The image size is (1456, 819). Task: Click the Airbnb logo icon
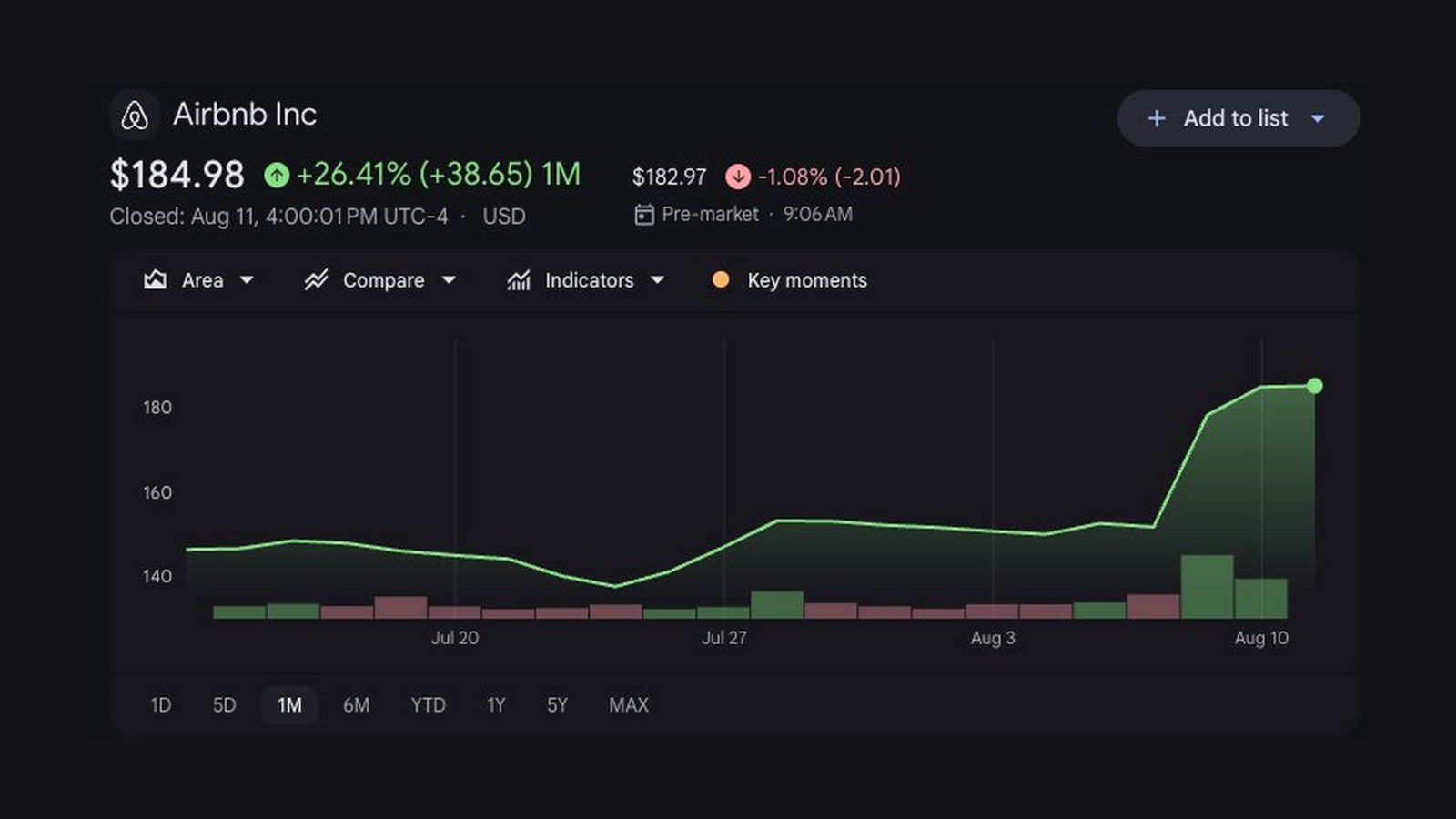coord(135,116)
